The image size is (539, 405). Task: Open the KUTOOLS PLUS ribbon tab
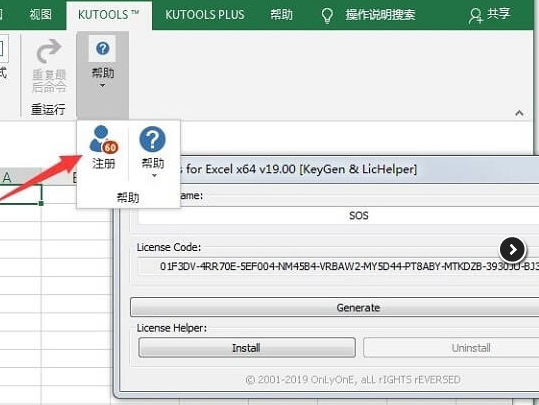pyautogui.click(x=205, y=15)
